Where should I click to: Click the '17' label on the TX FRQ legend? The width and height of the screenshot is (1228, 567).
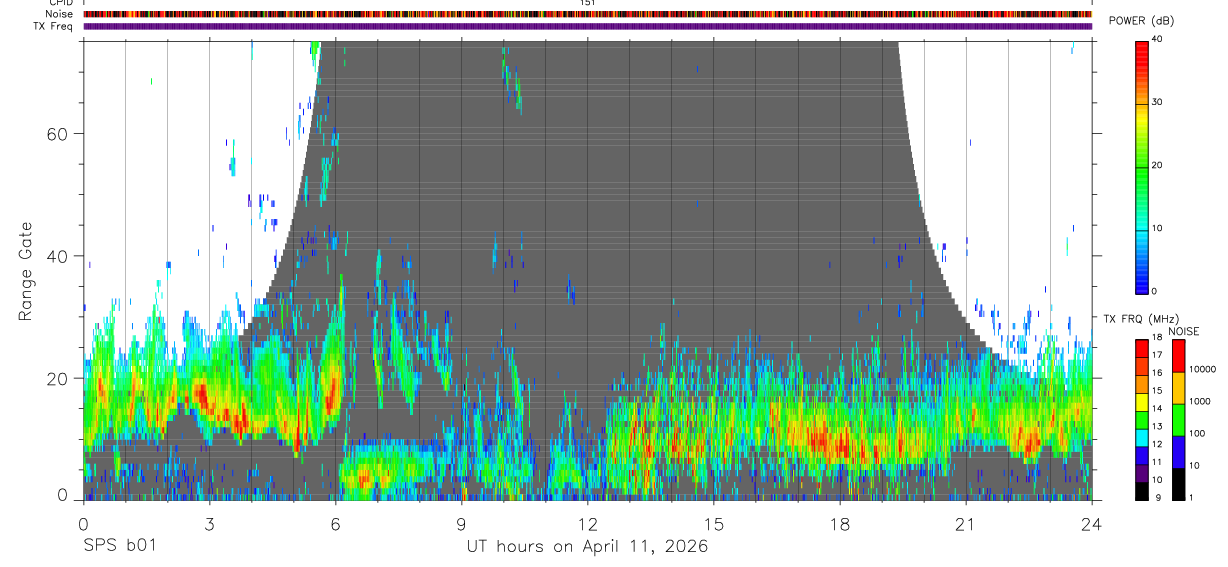(x=1157, y=355)
